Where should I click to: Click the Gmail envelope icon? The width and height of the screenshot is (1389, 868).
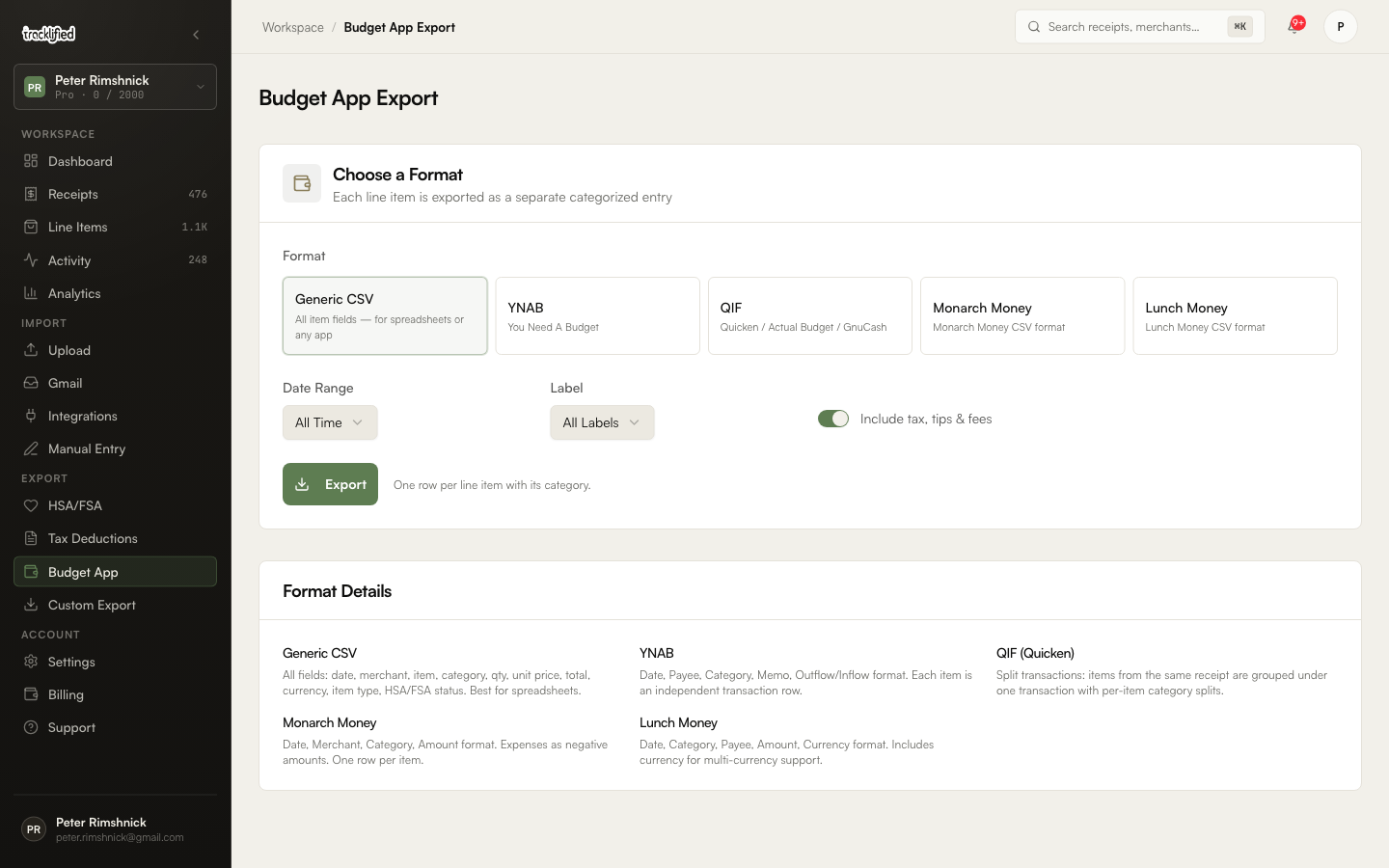31,383
